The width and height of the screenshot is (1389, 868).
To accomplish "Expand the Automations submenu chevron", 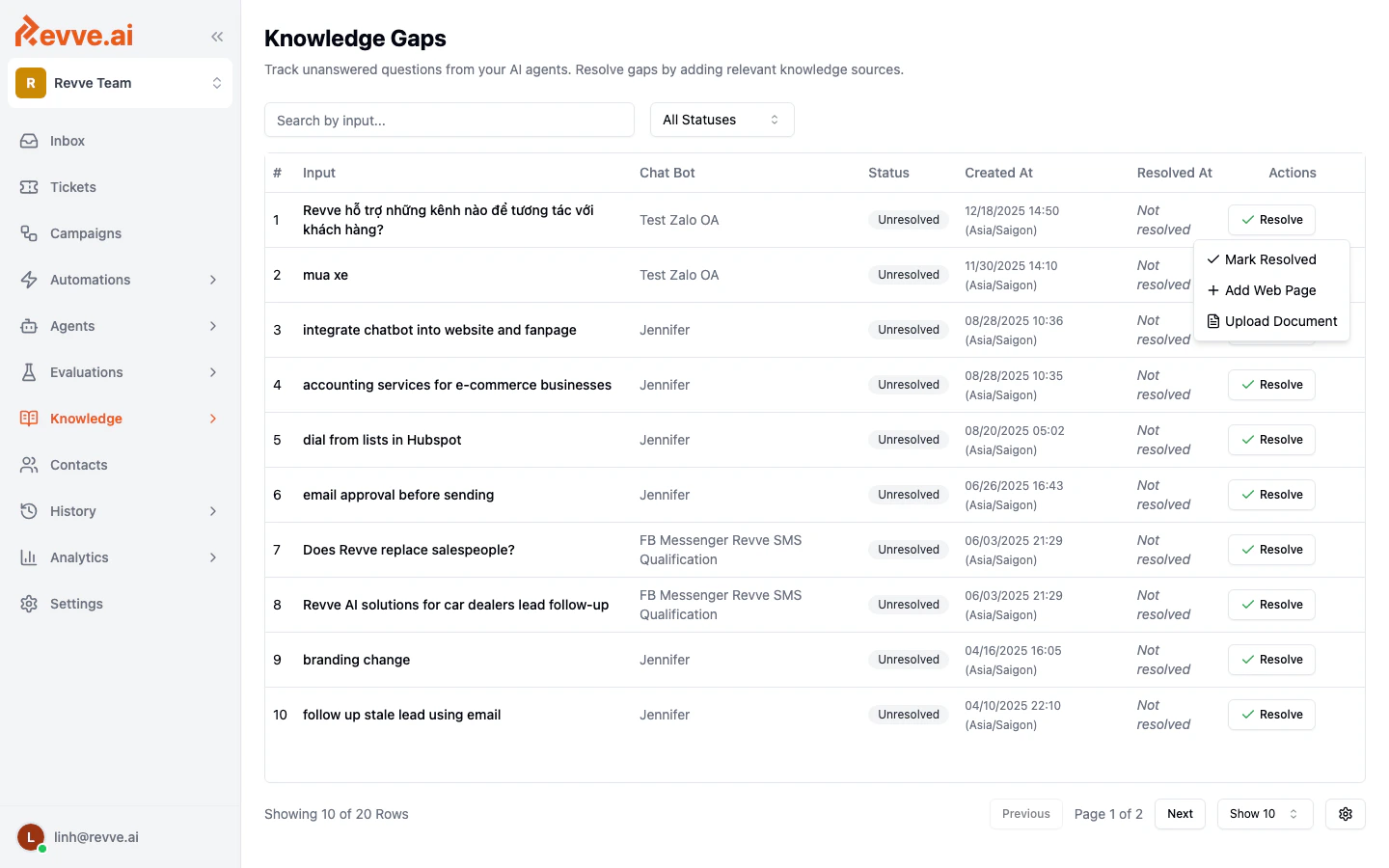I will 213,280.
